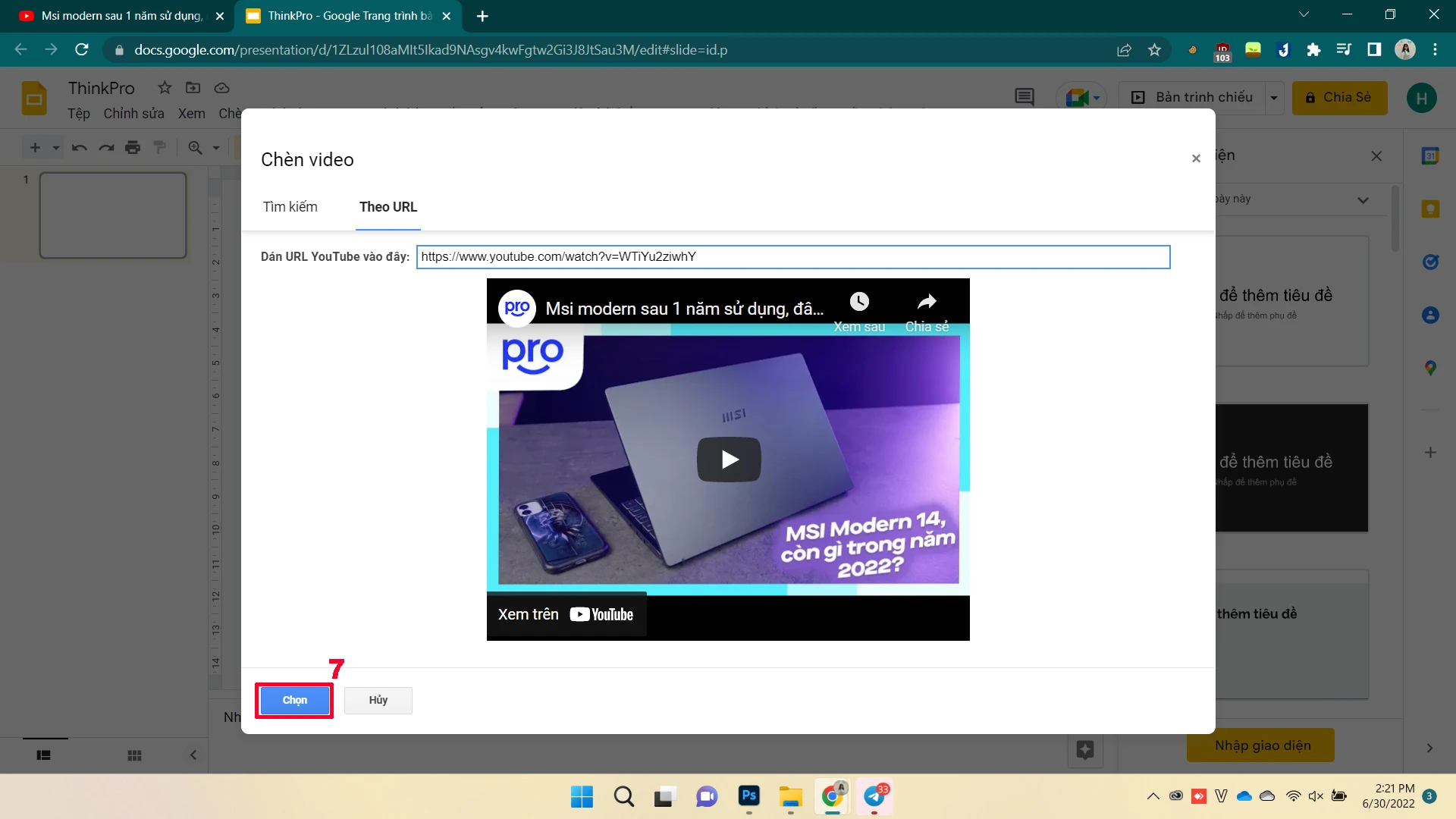Open the Google Slides home icon

click(34, 99)
